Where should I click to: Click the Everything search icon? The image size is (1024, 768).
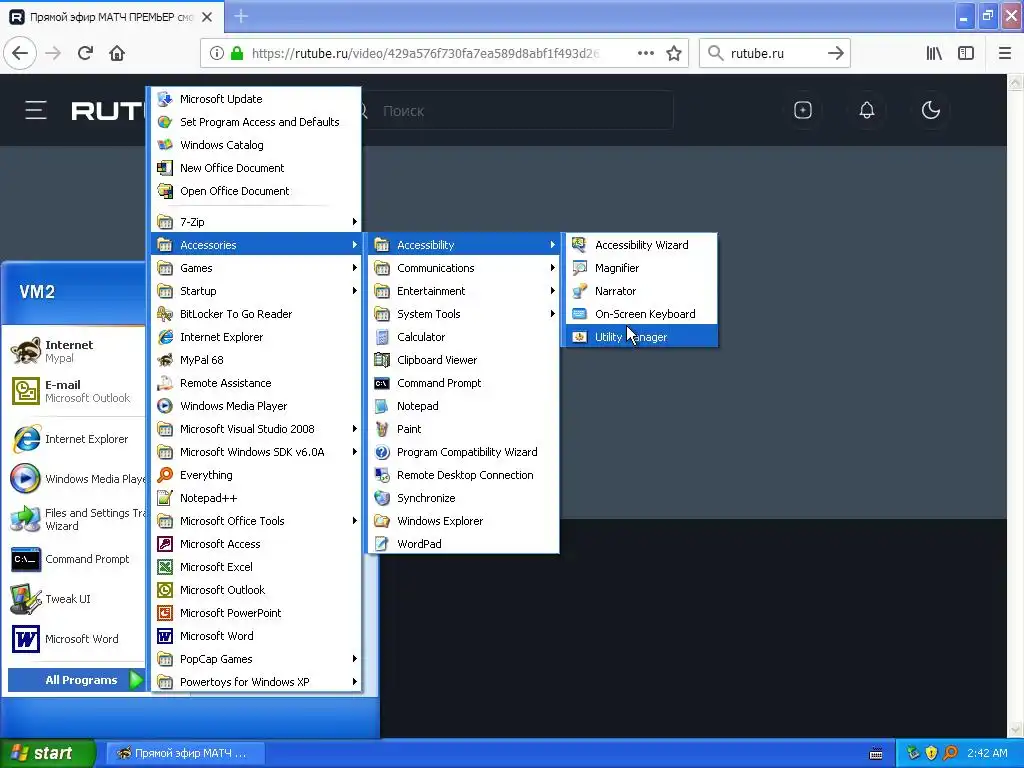[x=165, y=475]
